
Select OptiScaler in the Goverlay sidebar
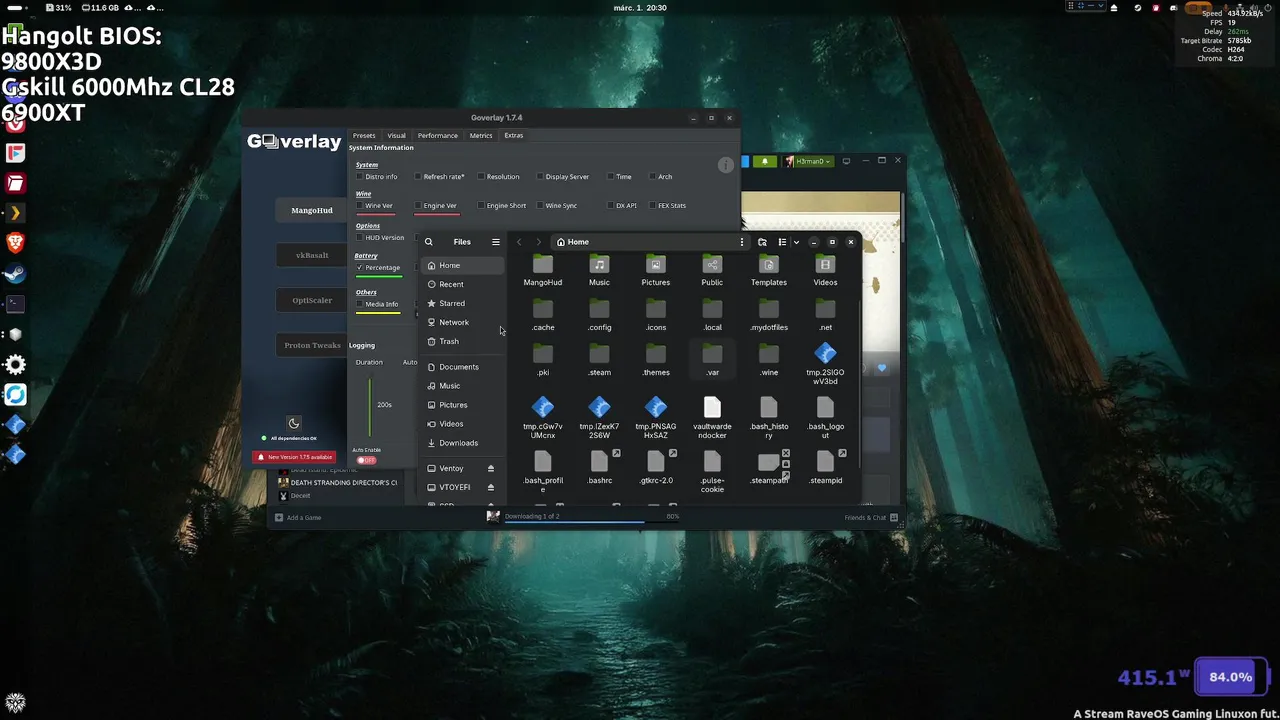(312, 300)
